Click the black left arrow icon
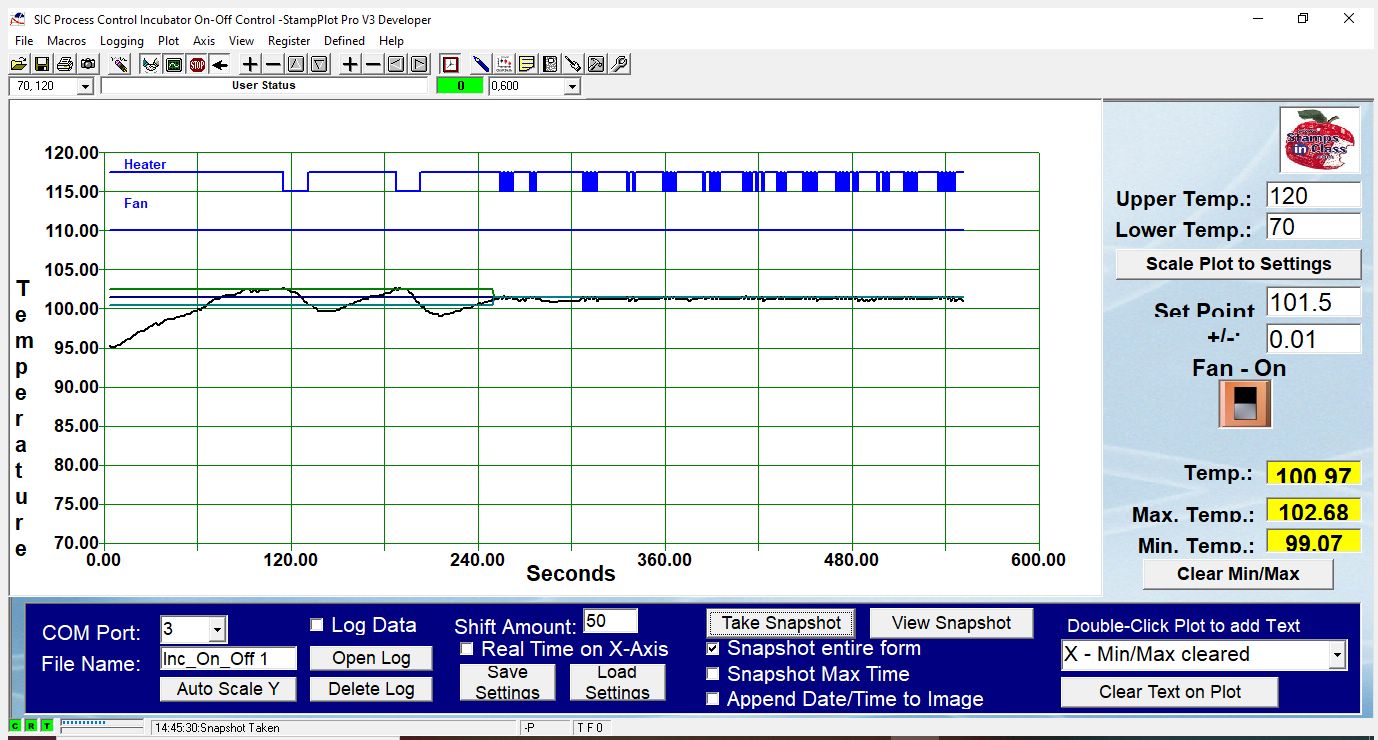Image resolution: width=1378 pixels, height=740 pixels. tap(220, 64)
